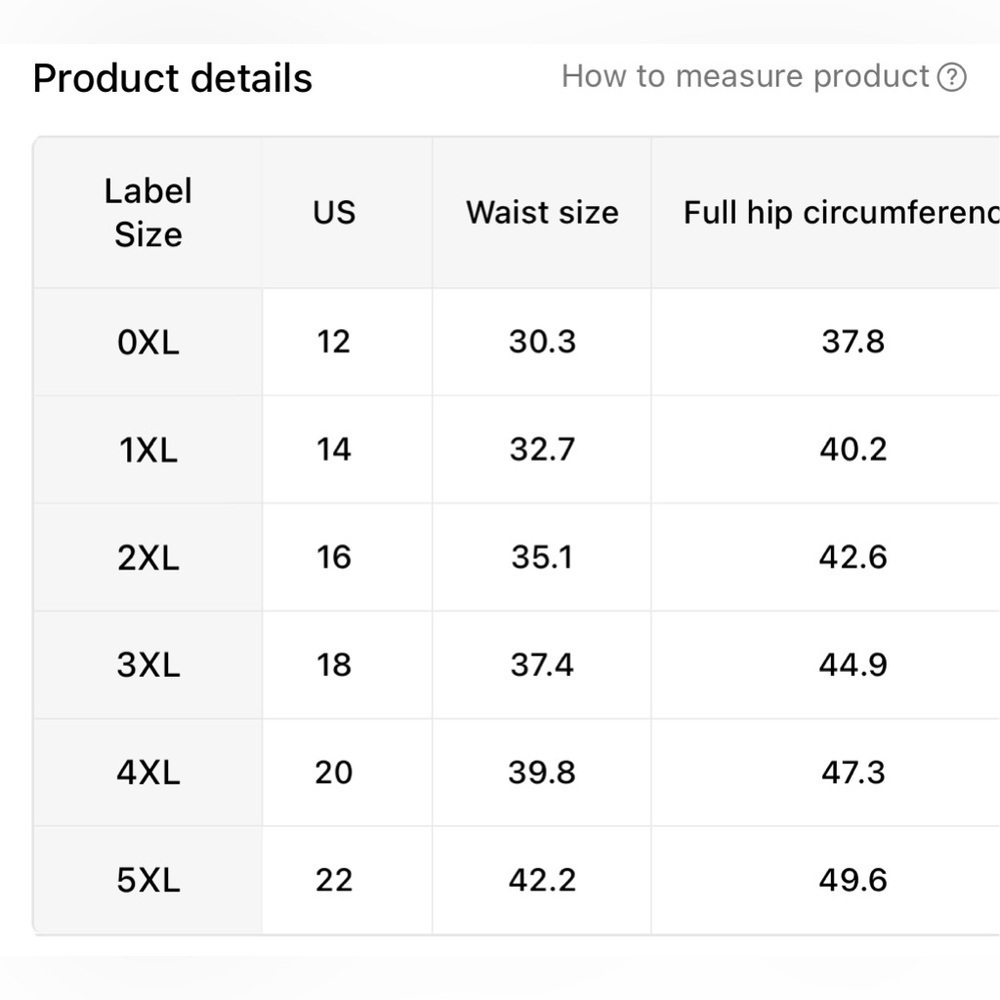
Task: Open How to measure product link
Action: 745,77
